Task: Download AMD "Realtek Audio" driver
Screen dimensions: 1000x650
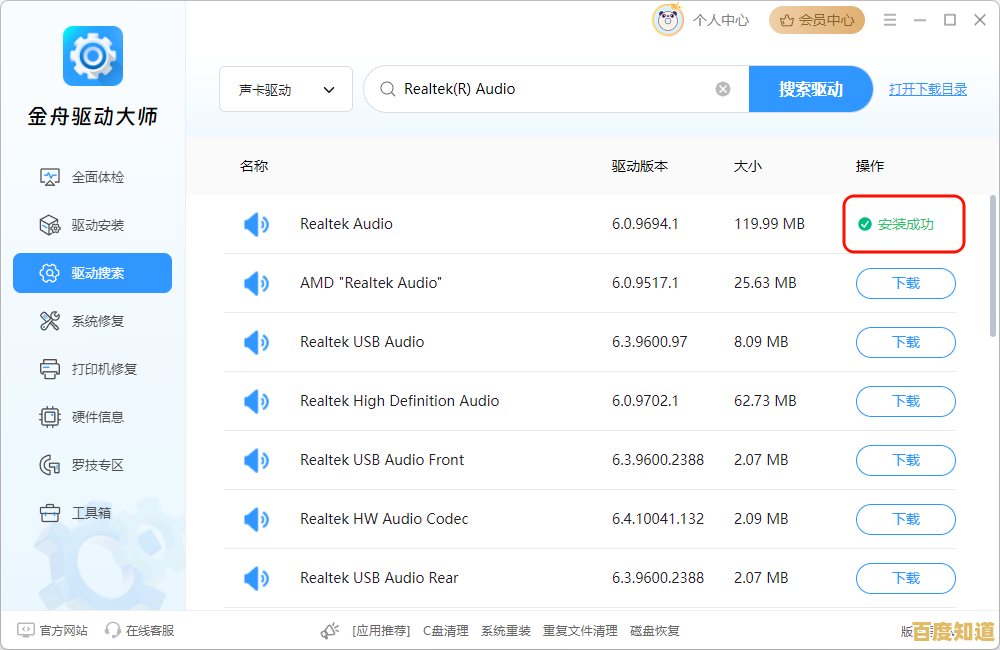Action: pos(905,283)
